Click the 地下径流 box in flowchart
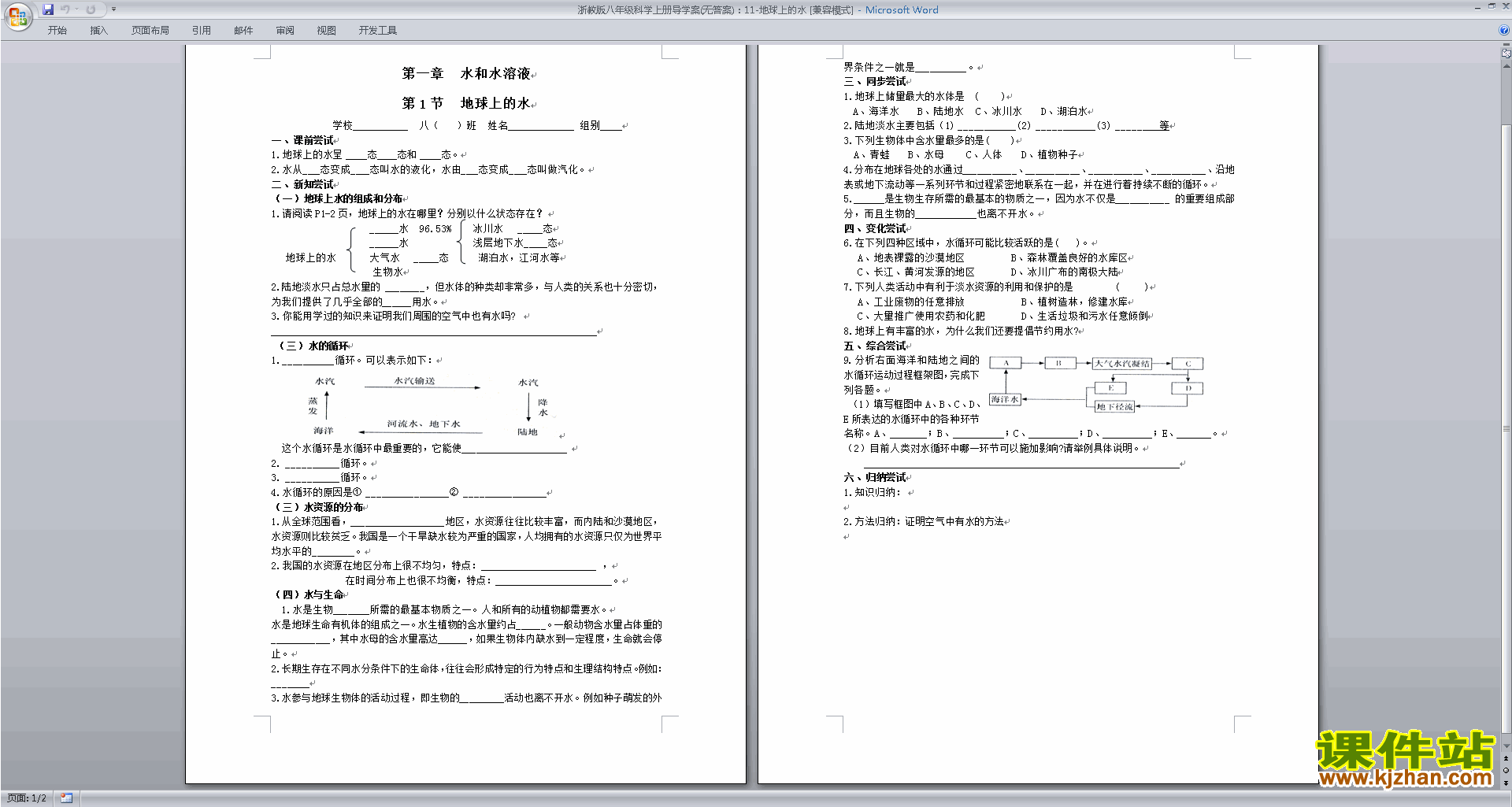1512x807 pixels. (x=1114, y=406)
